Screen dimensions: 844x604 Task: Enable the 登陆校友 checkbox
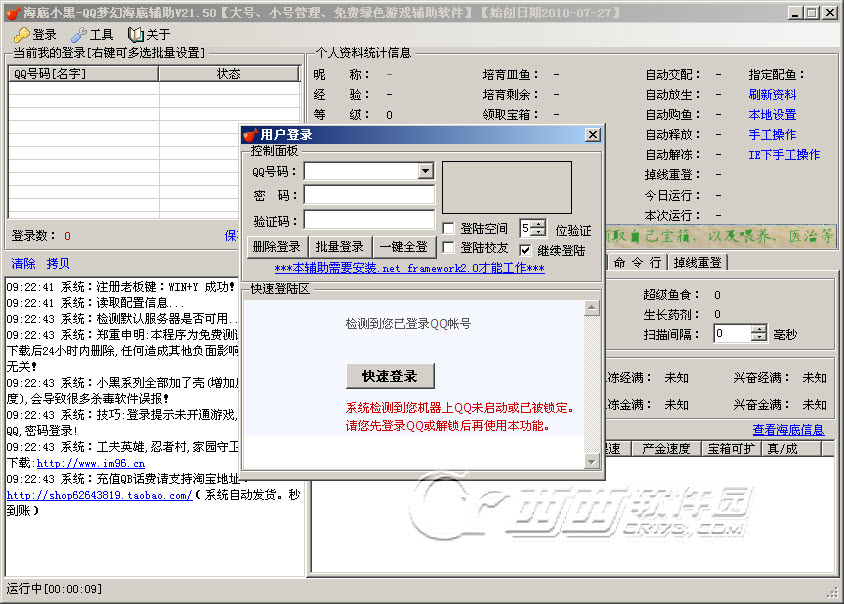coord(448,247)
